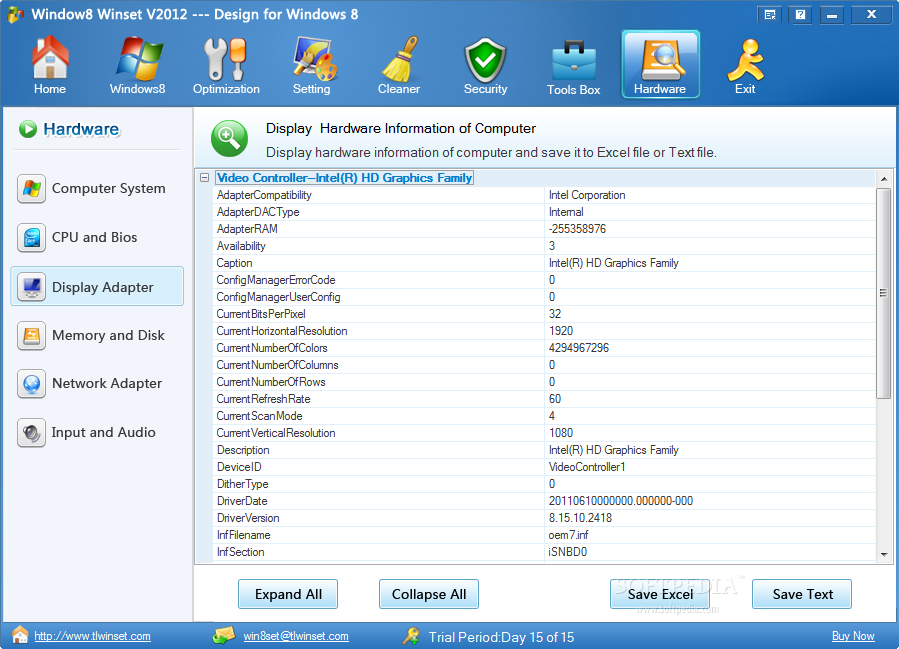
Task: Switch to Display Adapter tab
Action: (97, 286)
